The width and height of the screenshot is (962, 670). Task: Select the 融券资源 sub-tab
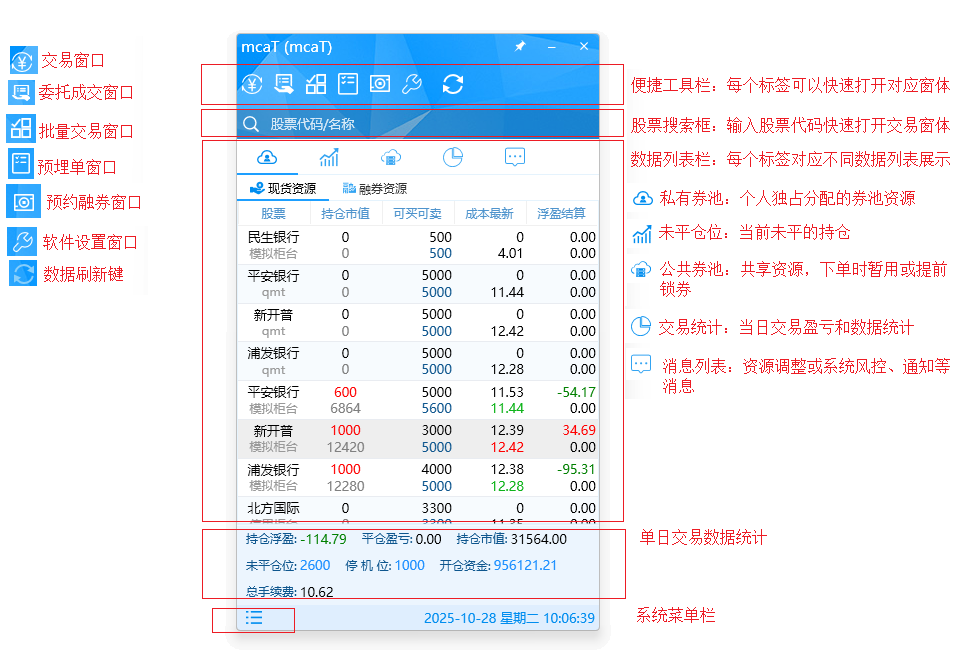(375, 188)
